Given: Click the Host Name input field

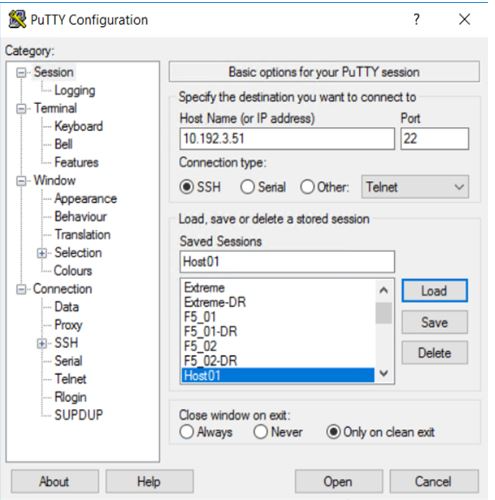Looking at the screenshot, I should pos(287,139).
